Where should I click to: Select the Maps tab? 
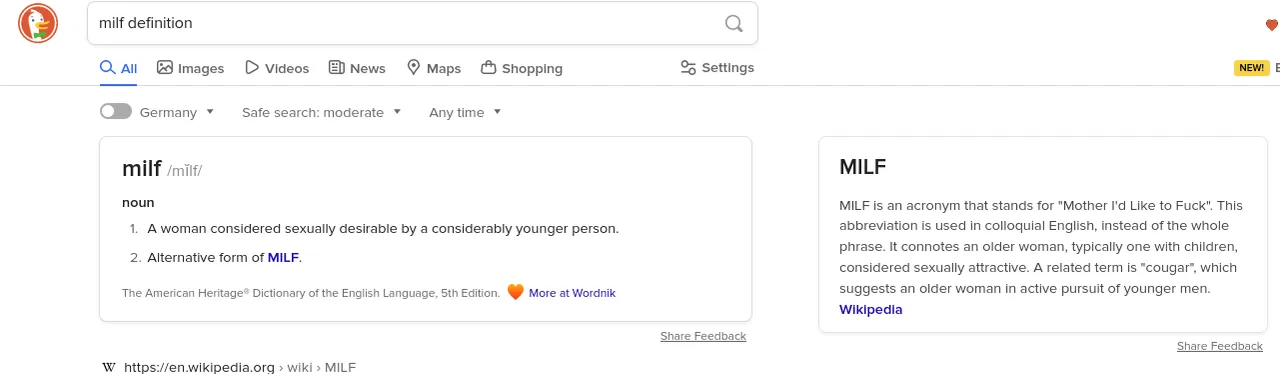click(x=433, y=68)
